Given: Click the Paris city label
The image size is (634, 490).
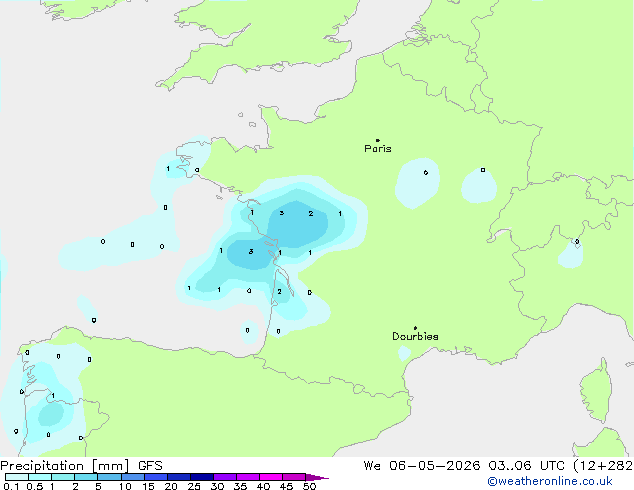Looking at the screenshot, I should pyautogui.click(x=378, y=148).
